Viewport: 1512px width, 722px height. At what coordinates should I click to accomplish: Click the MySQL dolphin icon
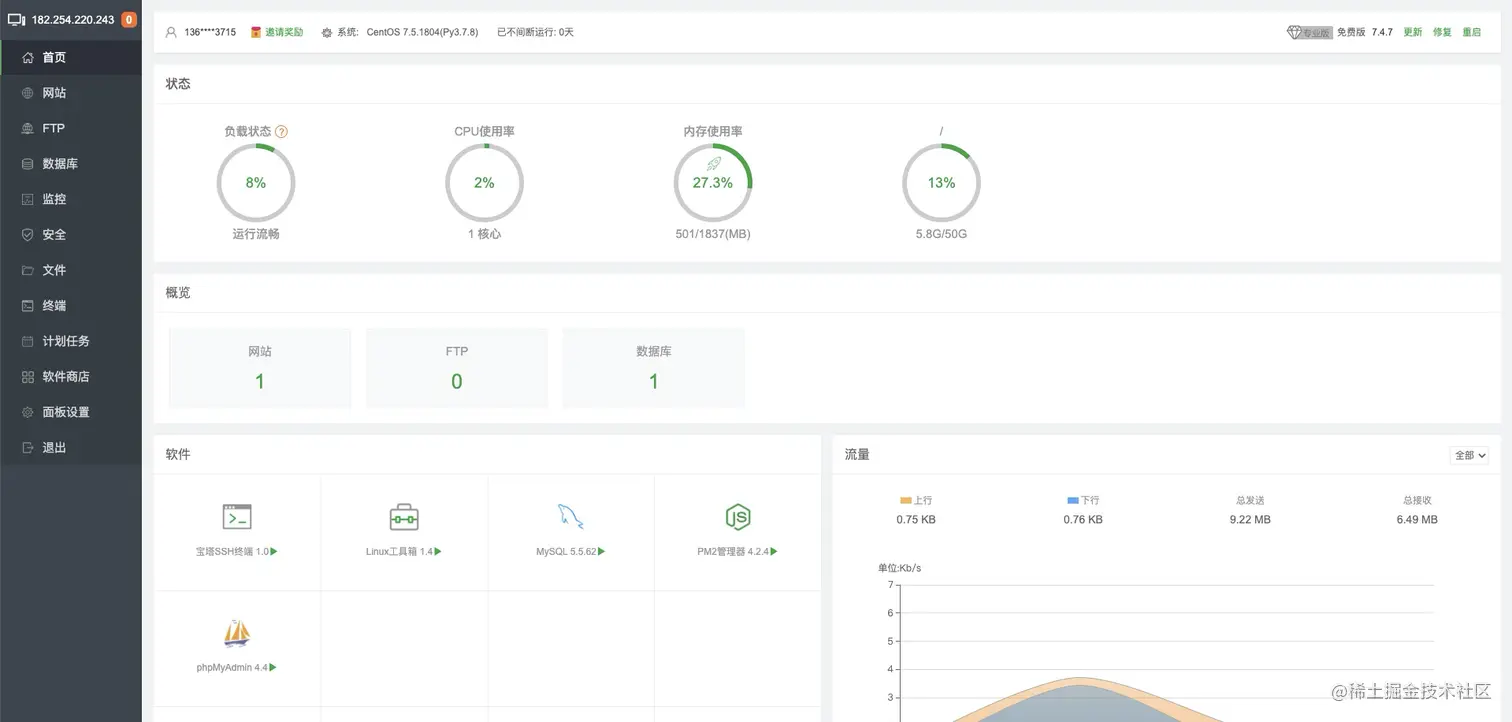[x=570, y=517]
